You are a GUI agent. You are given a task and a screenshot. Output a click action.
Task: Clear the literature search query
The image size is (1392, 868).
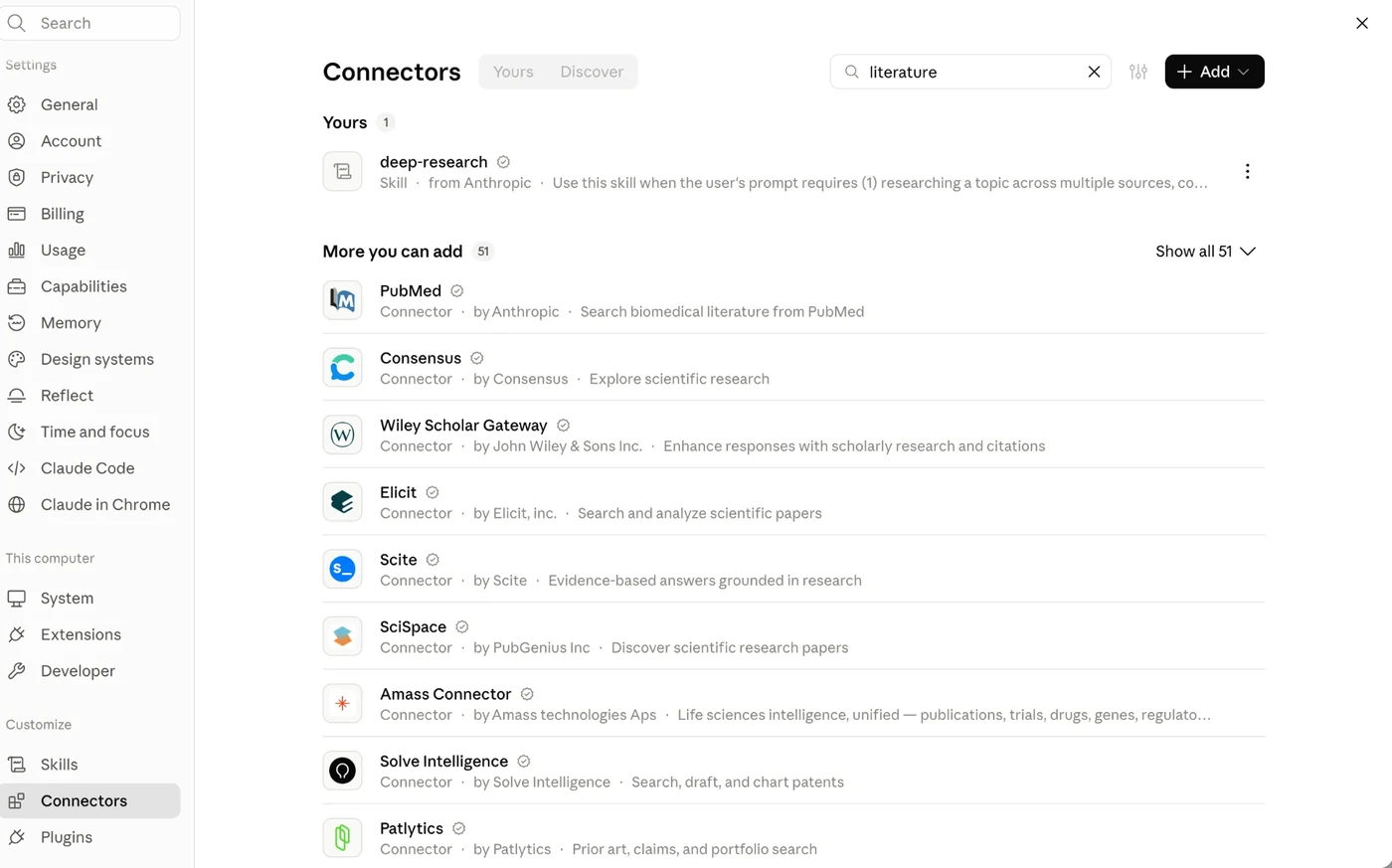point(1094,72)
